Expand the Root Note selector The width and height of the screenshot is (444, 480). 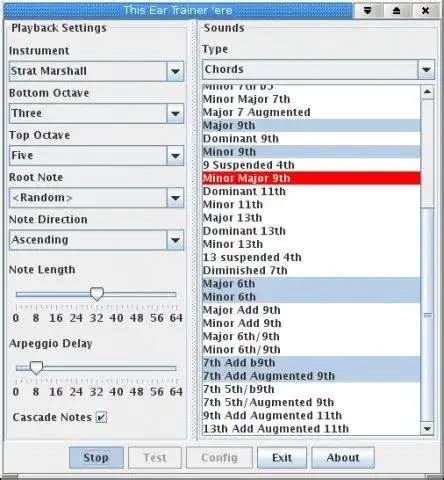175,198
